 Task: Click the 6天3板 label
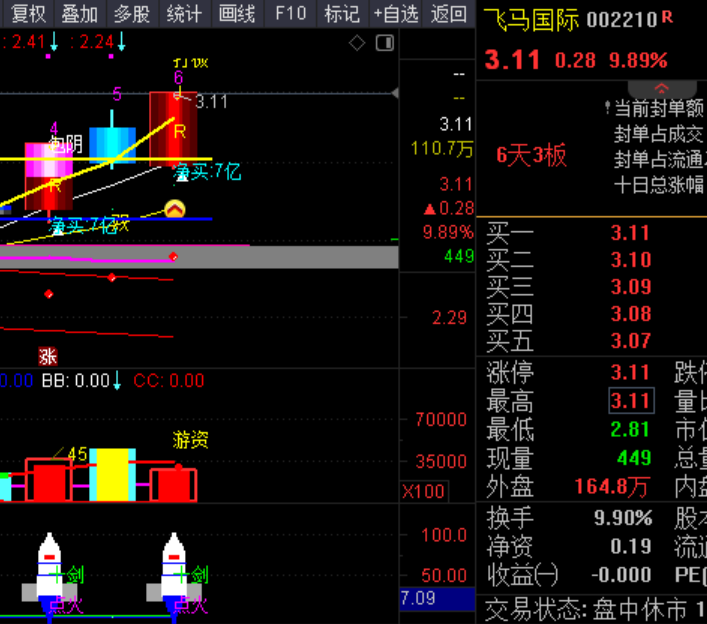pos(531,156)
